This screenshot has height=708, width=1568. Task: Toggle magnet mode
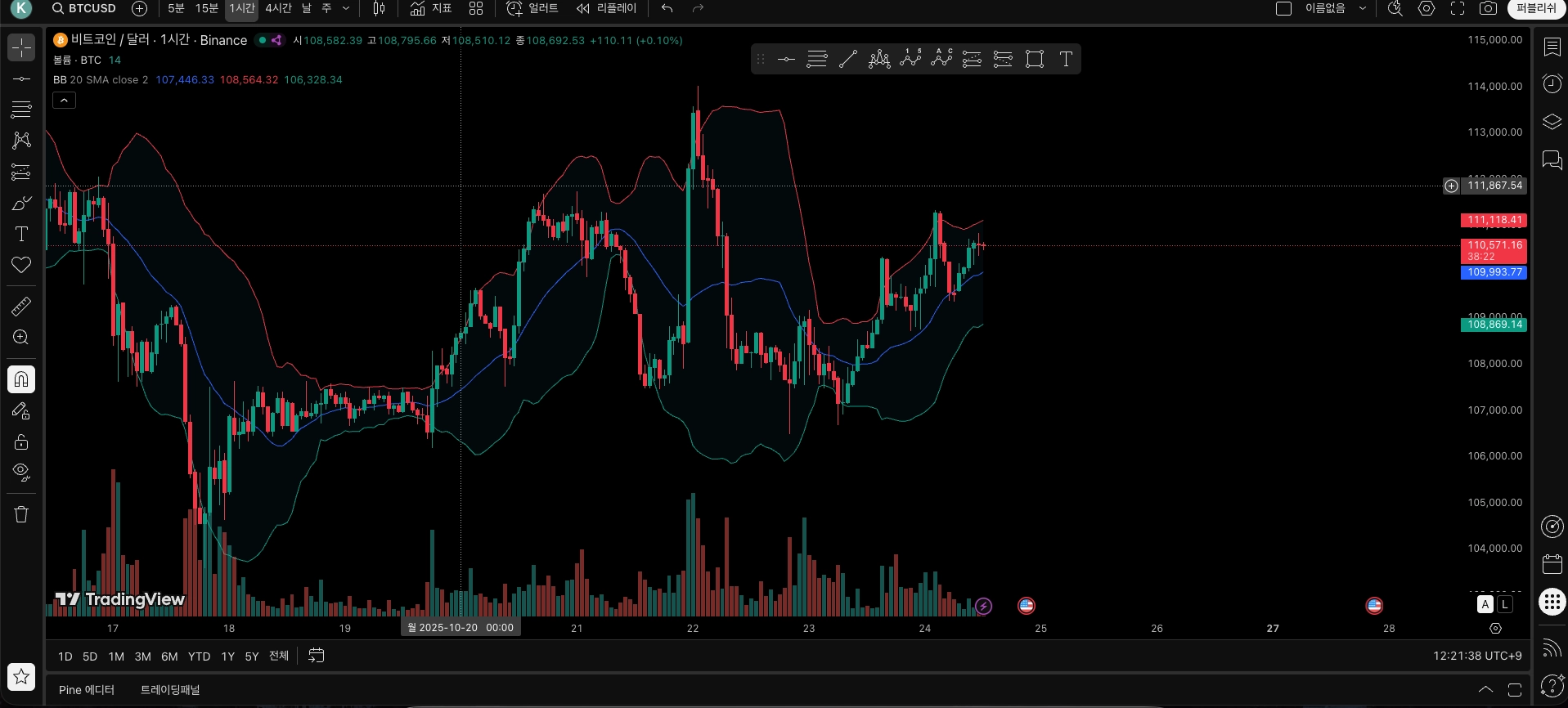point(21,379)
